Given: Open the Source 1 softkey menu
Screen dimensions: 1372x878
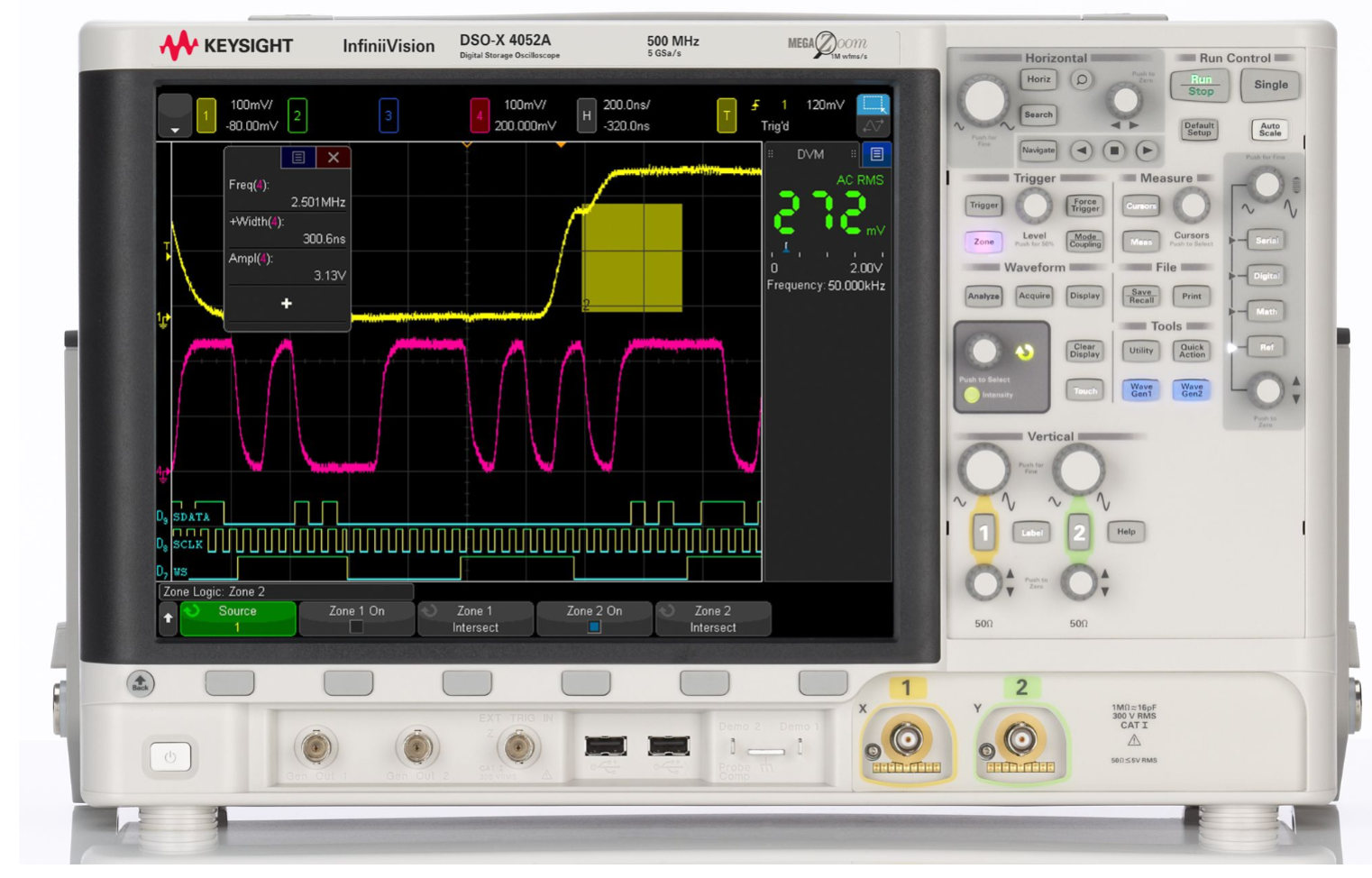Looking at the screenshot, I should pyautogui.click(x=236, y=618).
